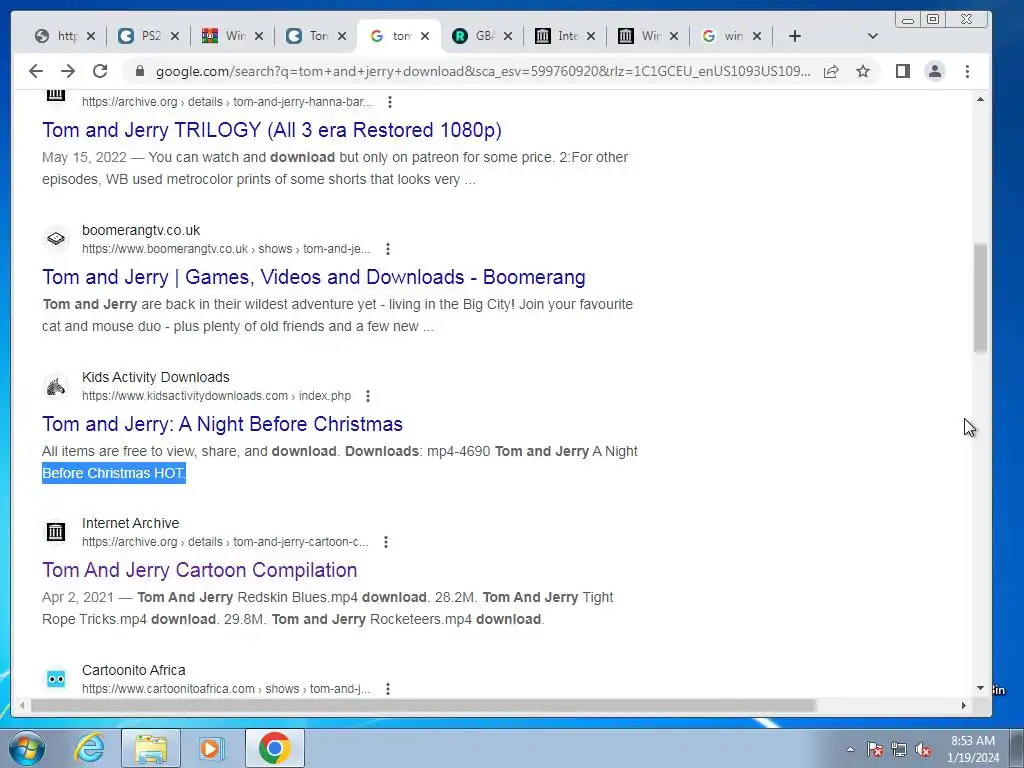1024x768 pixels.
Task: Click the vertical scrollbar thumb
Action: point(980,298)
